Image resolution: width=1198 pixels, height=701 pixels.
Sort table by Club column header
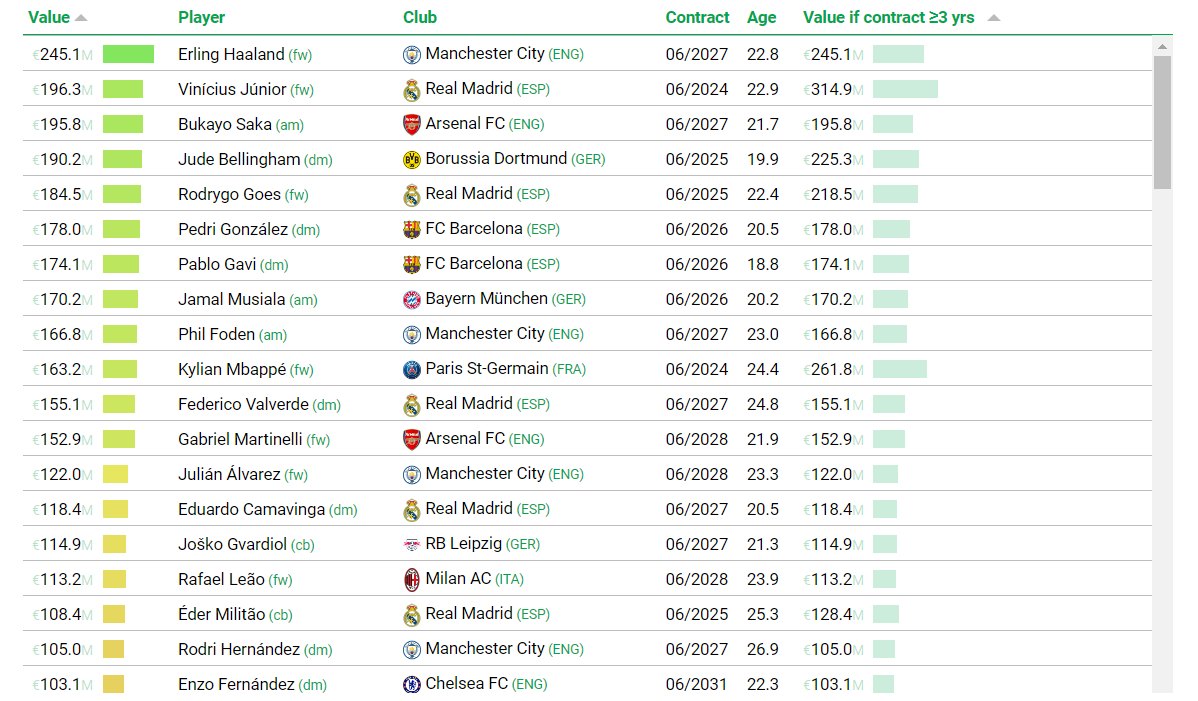pos(420,18)
